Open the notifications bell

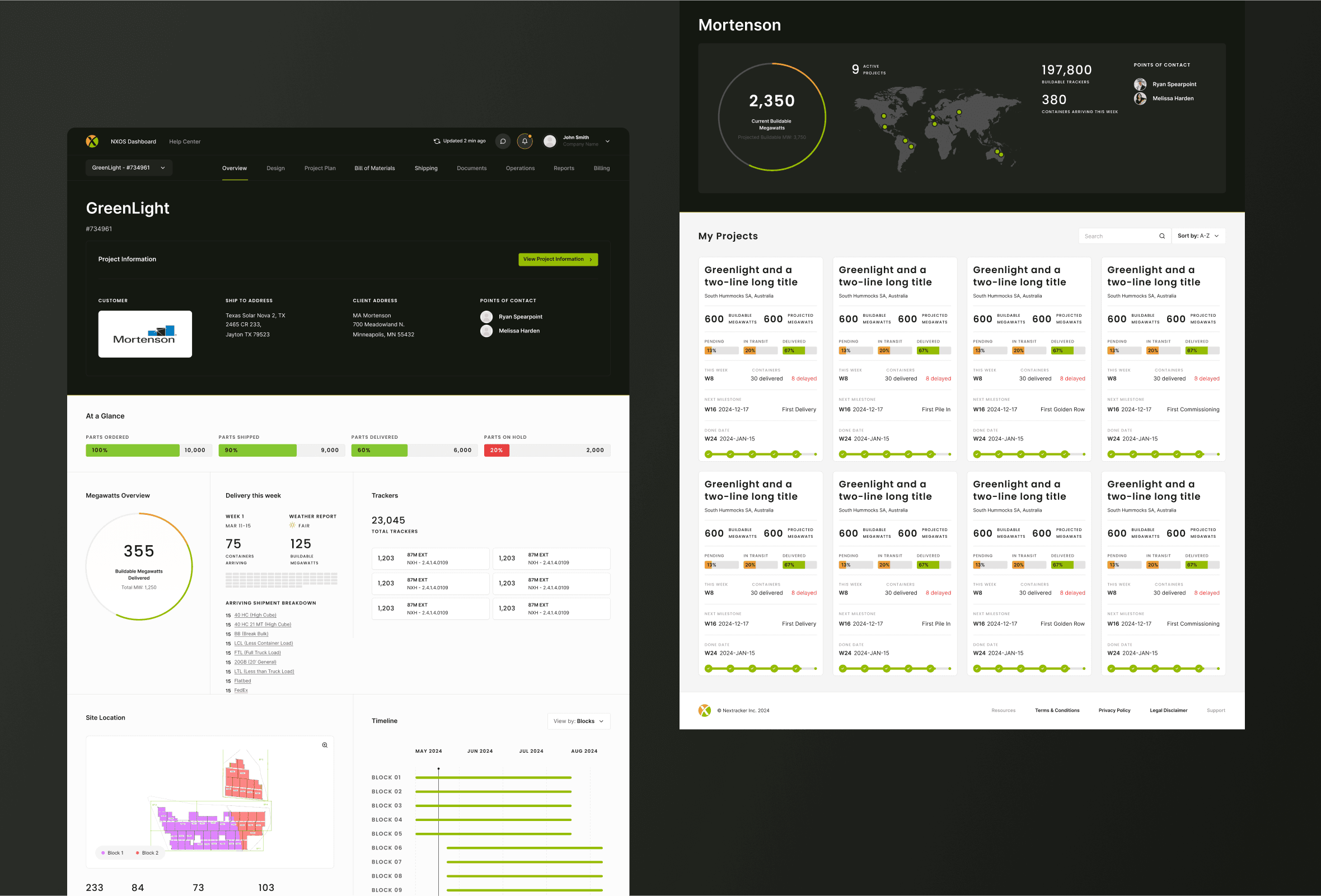coord(524,142)
